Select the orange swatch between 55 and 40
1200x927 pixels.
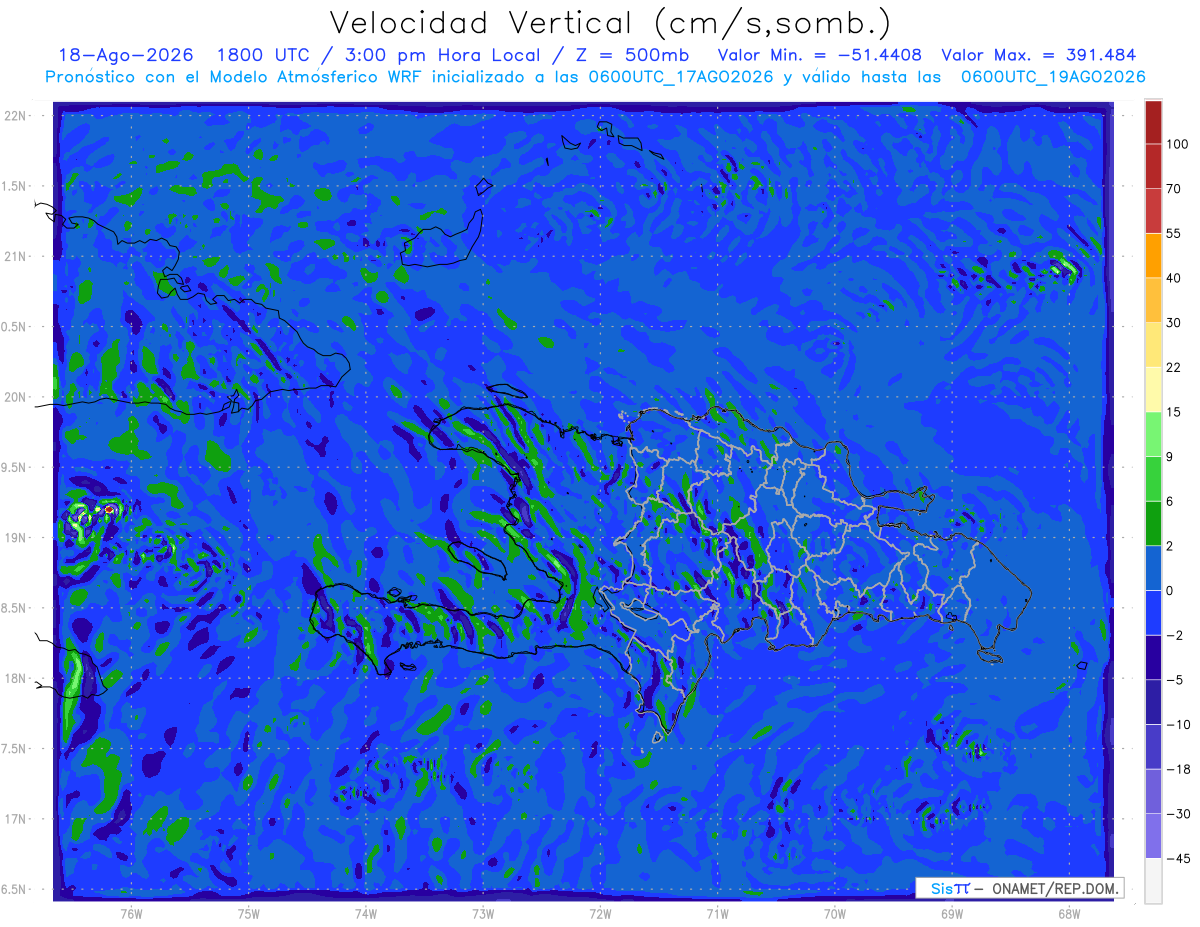tap(1153, 255)
